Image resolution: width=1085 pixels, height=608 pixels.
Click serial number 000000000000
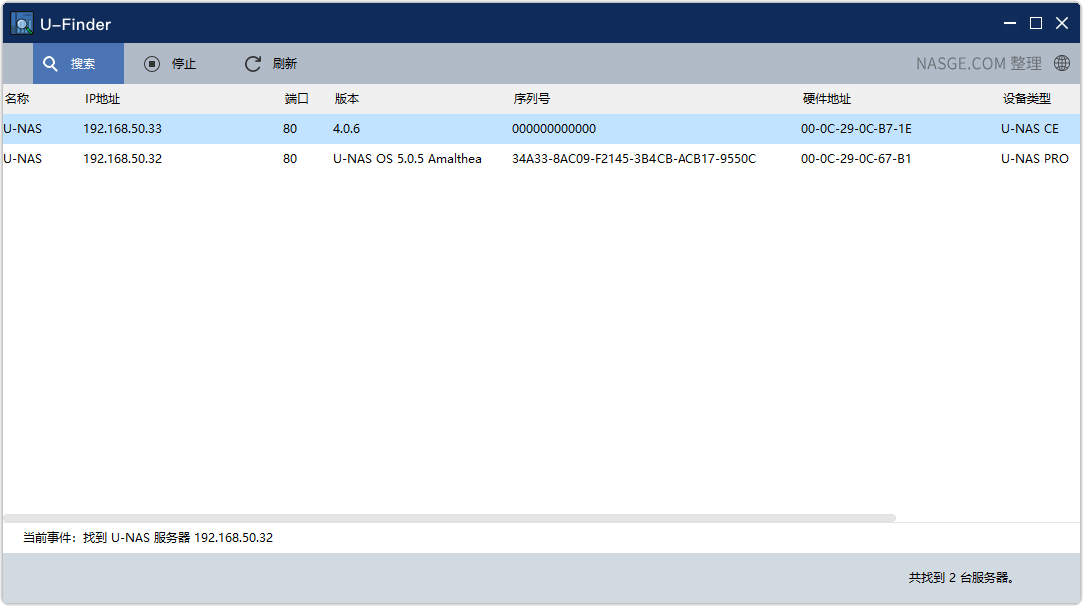[554, 129]
